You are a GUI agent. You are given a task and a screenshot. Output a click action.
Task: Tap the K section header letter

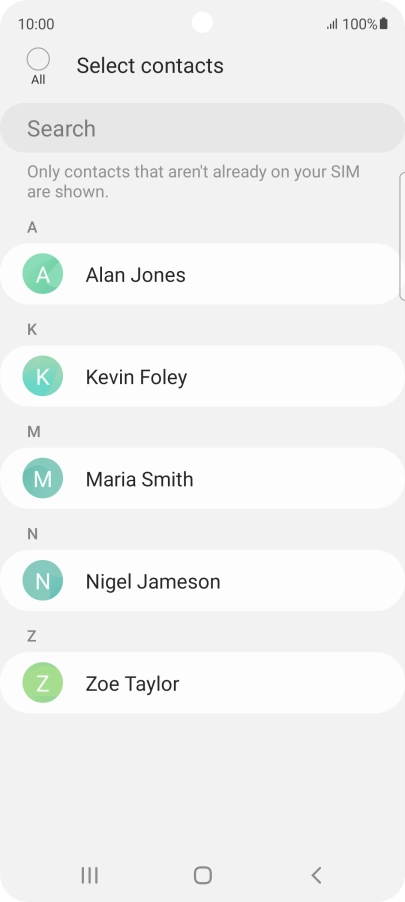[x=32, y=329]
